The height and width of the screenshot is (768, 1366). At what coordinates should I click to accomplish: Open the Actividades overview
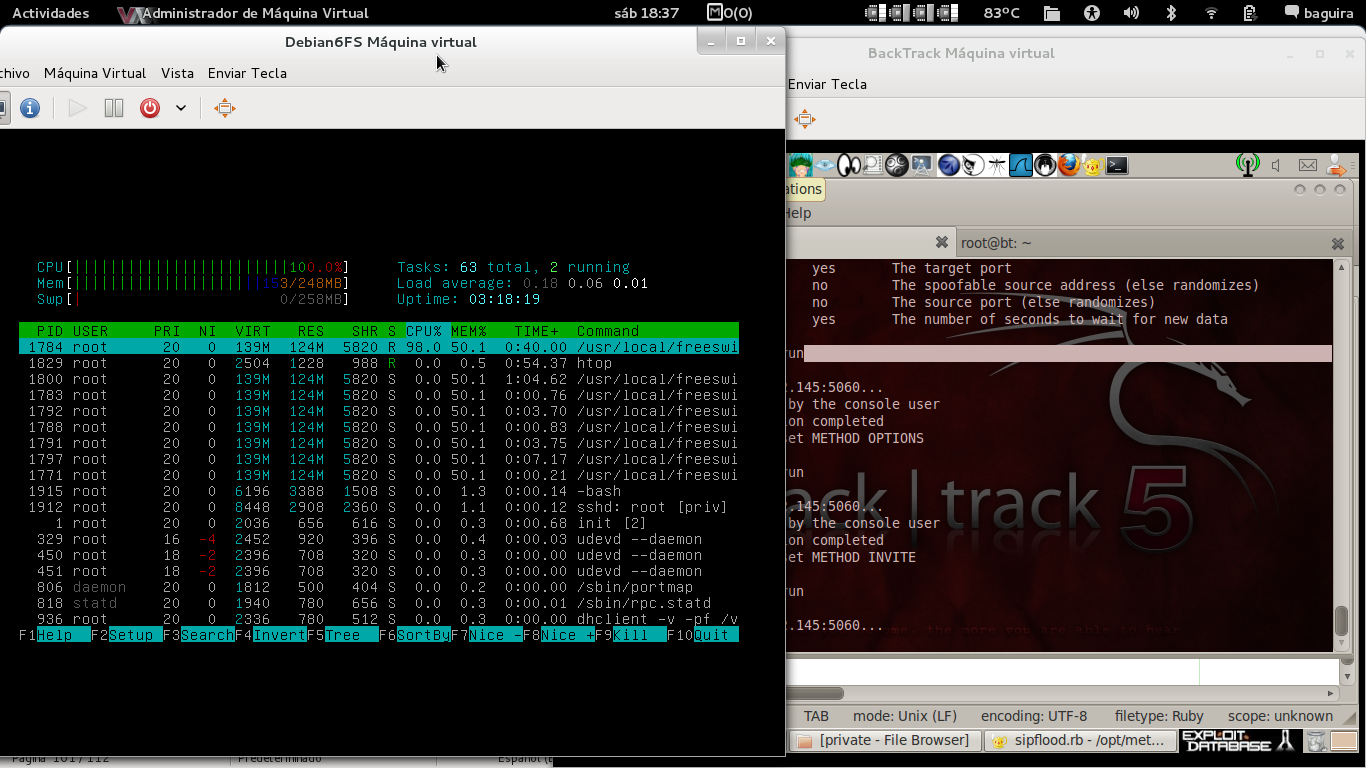(x=50, y=13)
